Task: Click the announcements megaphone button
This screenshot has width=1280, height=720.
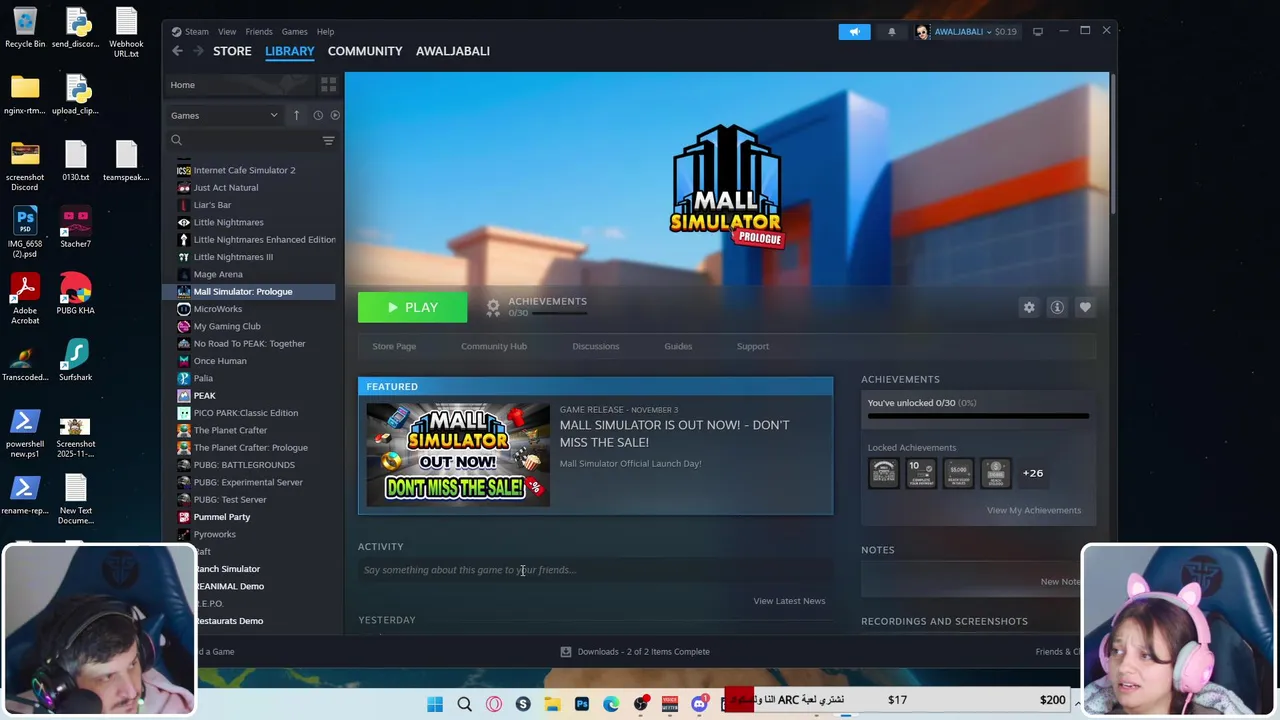Action: pos(854,31)
